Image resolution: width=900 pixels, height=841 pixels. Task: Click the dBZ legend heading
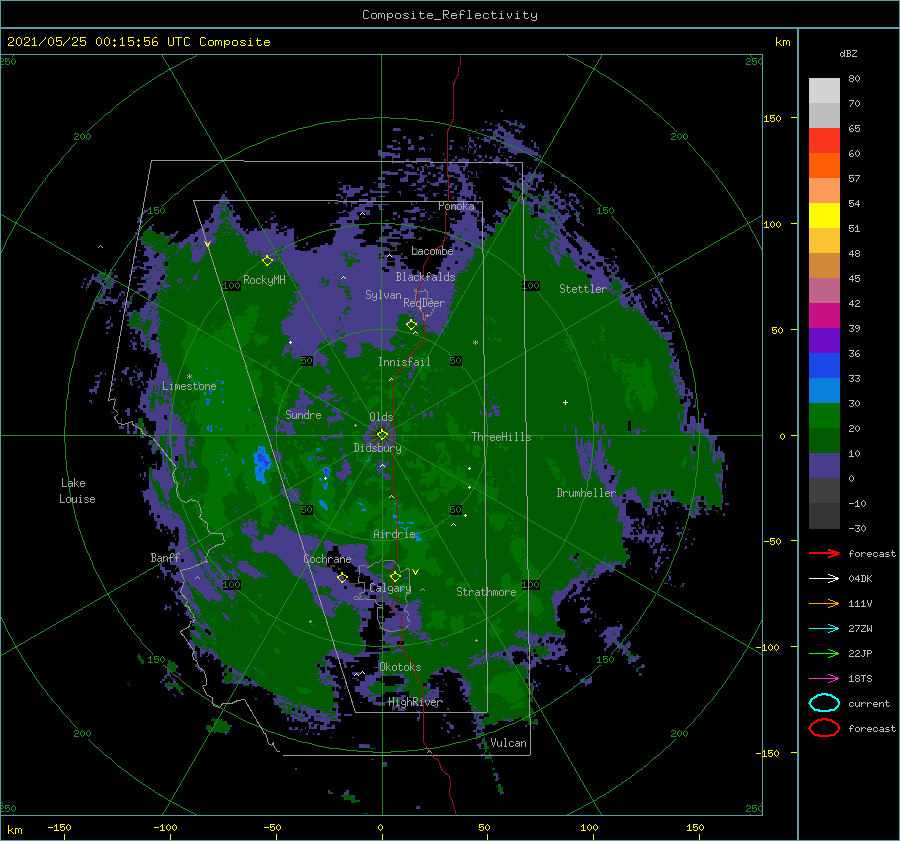(x=848, y=53)
